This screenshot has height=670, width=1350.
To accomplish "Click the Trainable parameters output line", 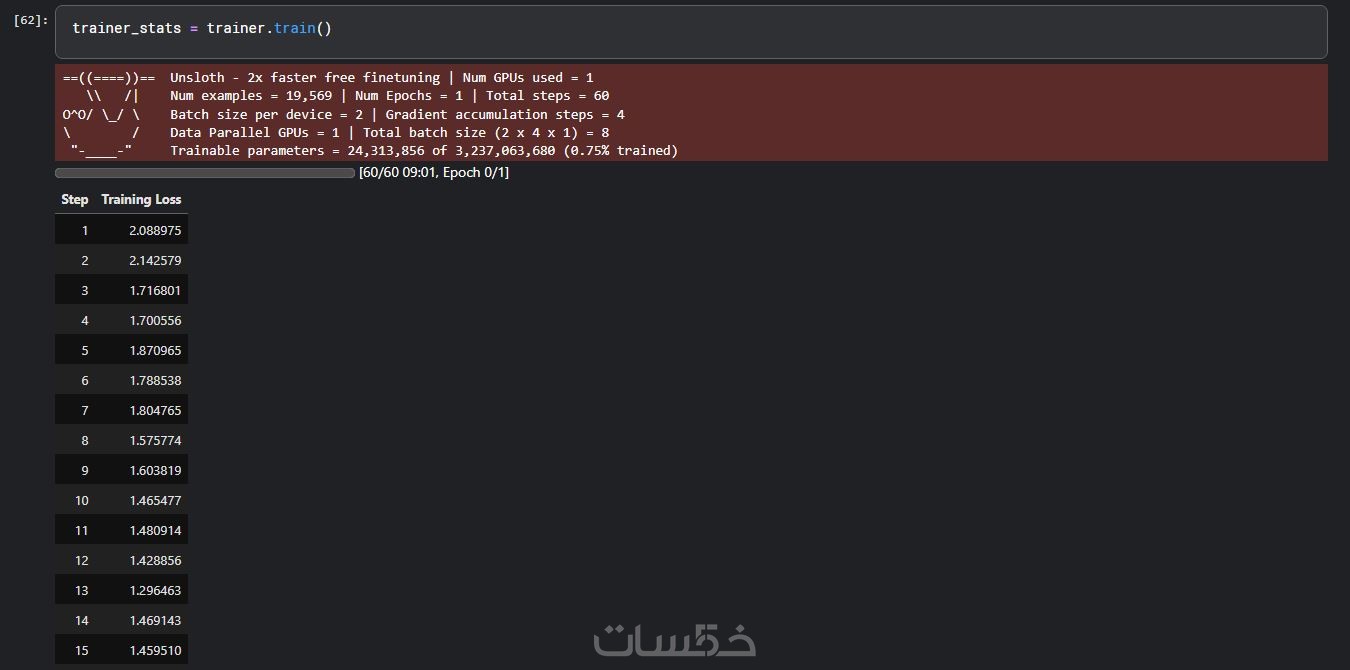I will point(424,151).
